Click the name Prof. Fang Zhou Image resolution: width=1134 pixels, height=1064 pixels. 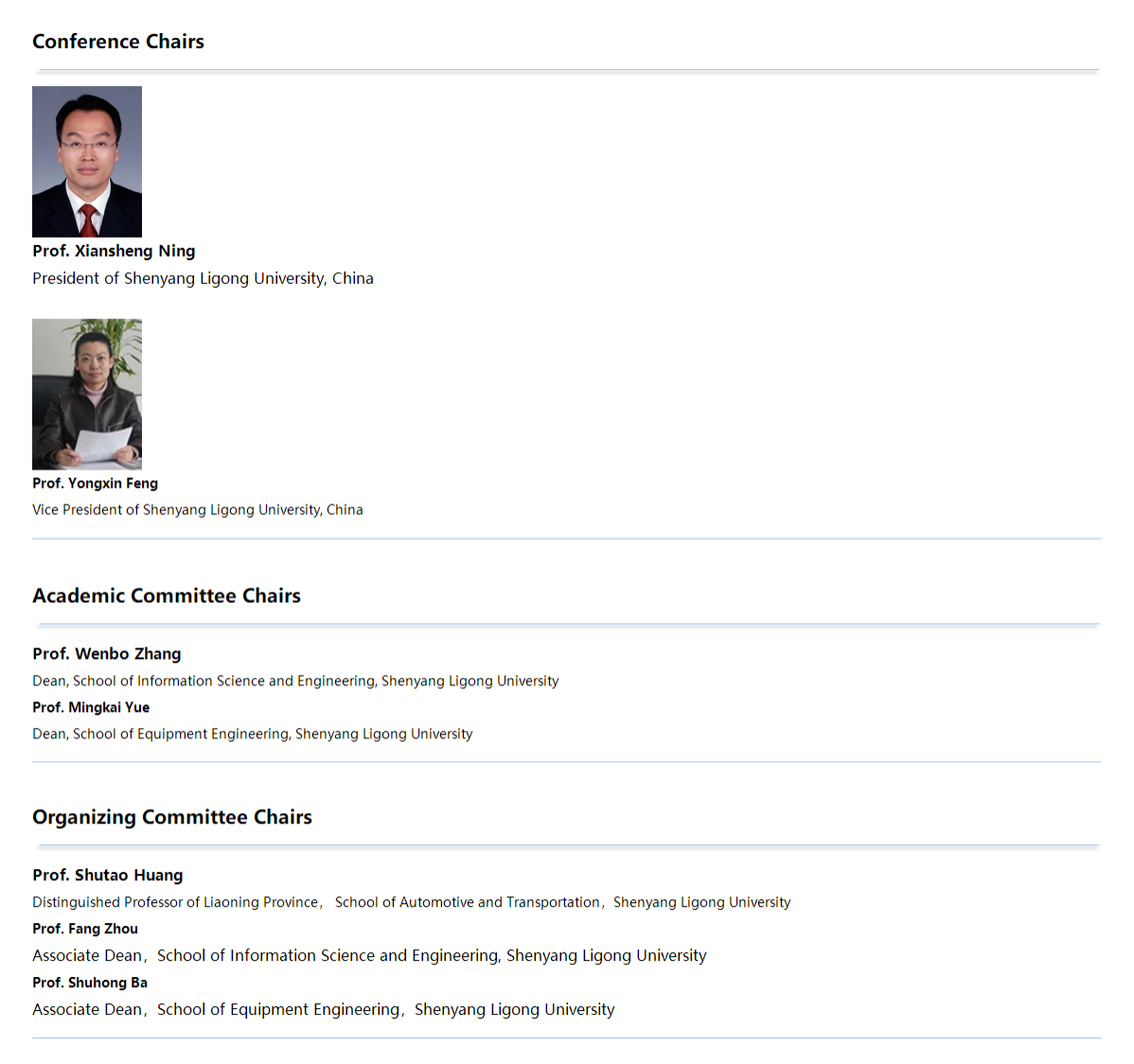pyautogui.click(x=84, y=929)
